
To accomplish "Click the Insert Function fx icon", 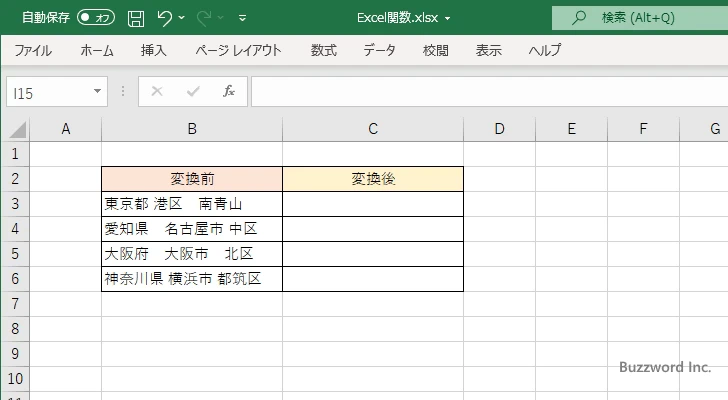I will tap(229, 91).
